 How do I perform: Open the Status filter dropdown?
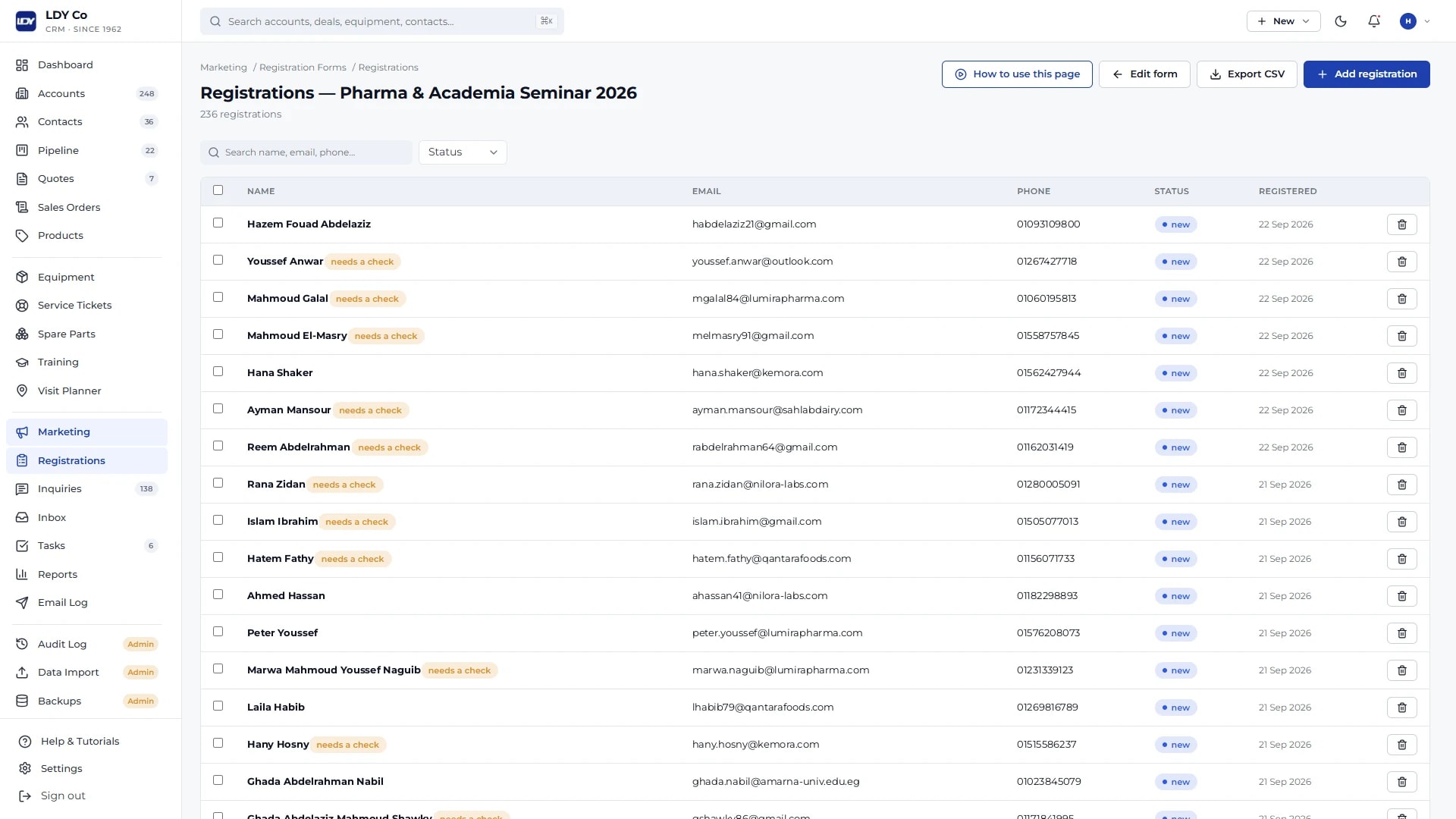[463, 152]
